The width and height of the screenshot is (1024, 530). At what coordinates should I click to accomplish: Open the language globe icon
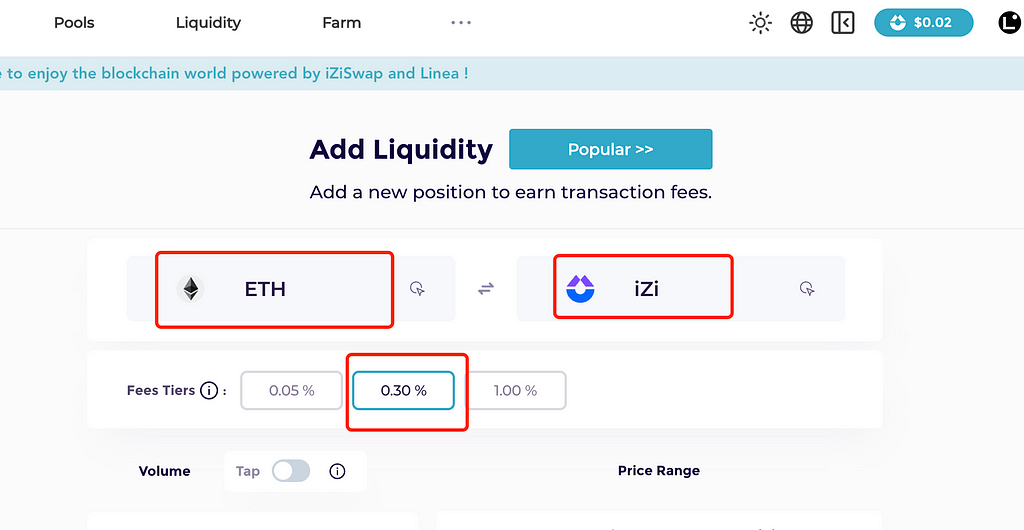pyautogui.click(x=801, y=23)
